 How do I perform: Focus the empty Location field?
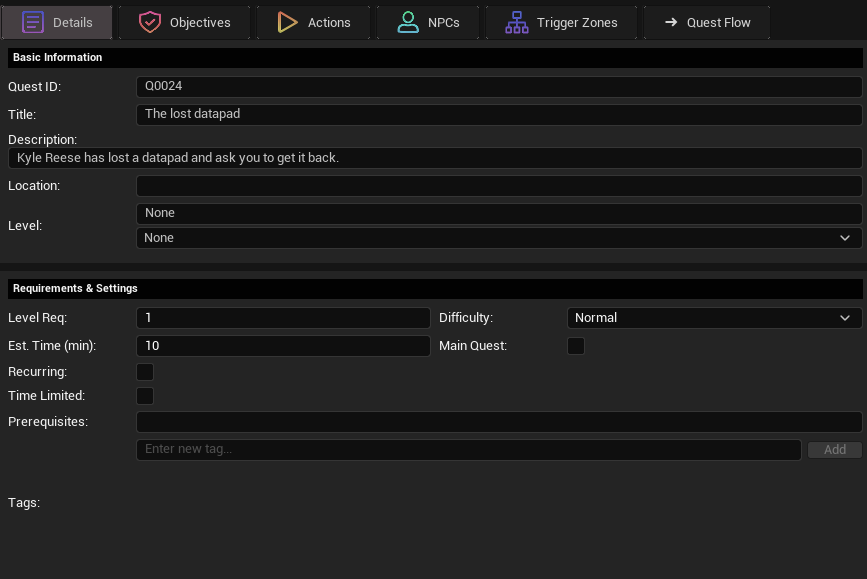point(499,186)
